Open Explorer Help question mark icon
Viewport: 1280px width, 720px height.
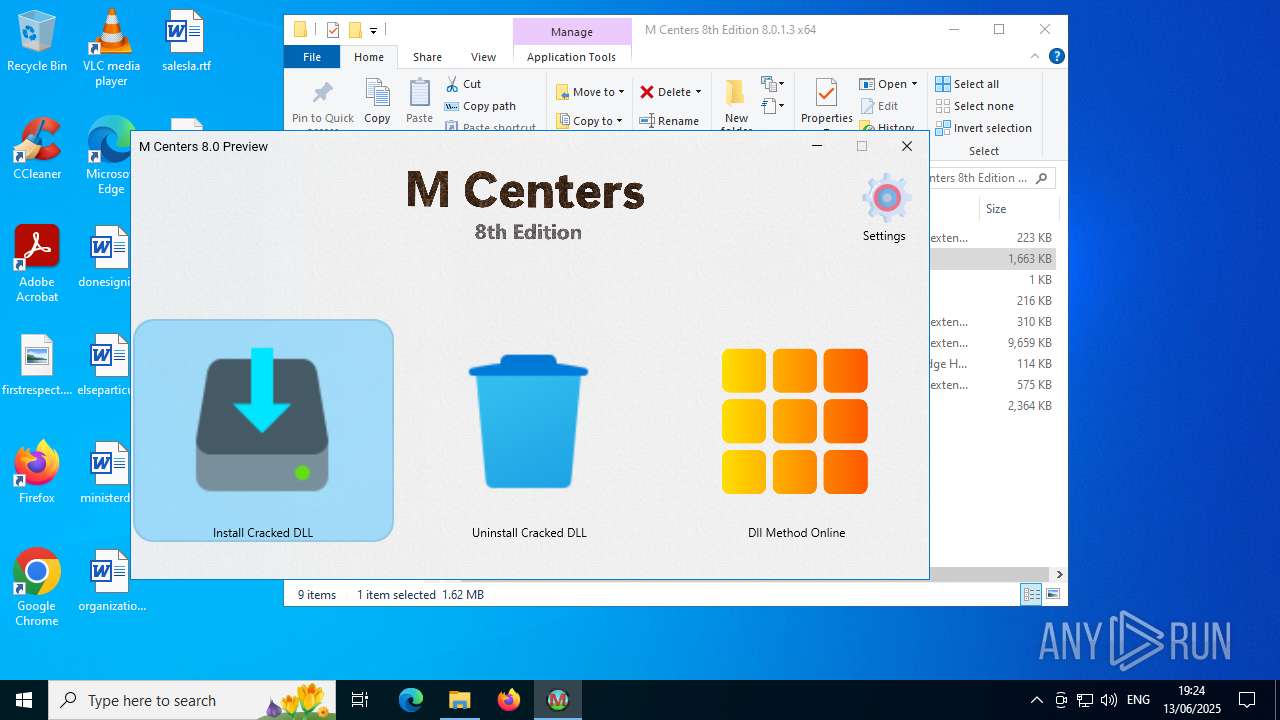(x=1056, y=57)
